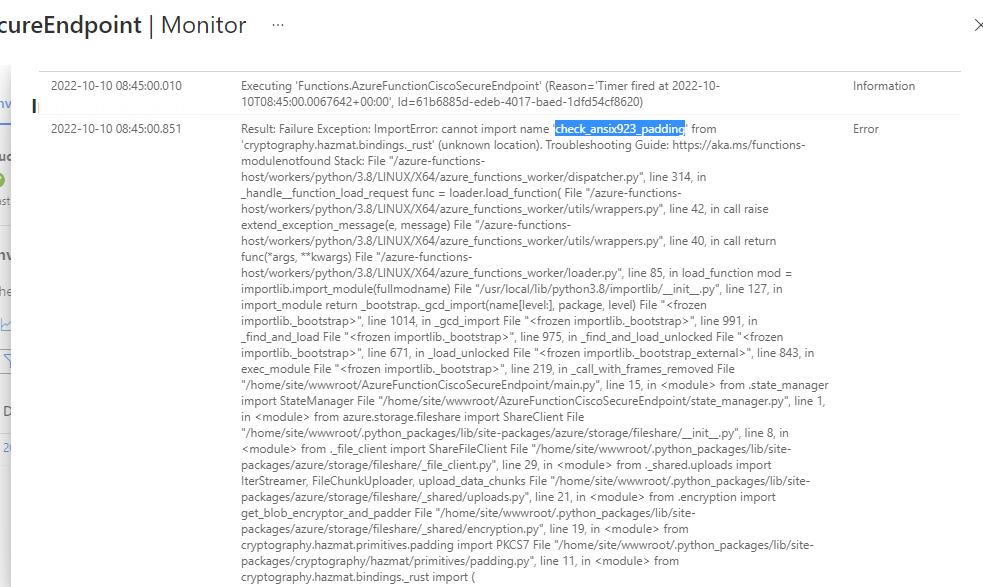Select timestamp 2022-10-10 08:45:00.010
Screen dimensions: 983x587
[116, 86]
